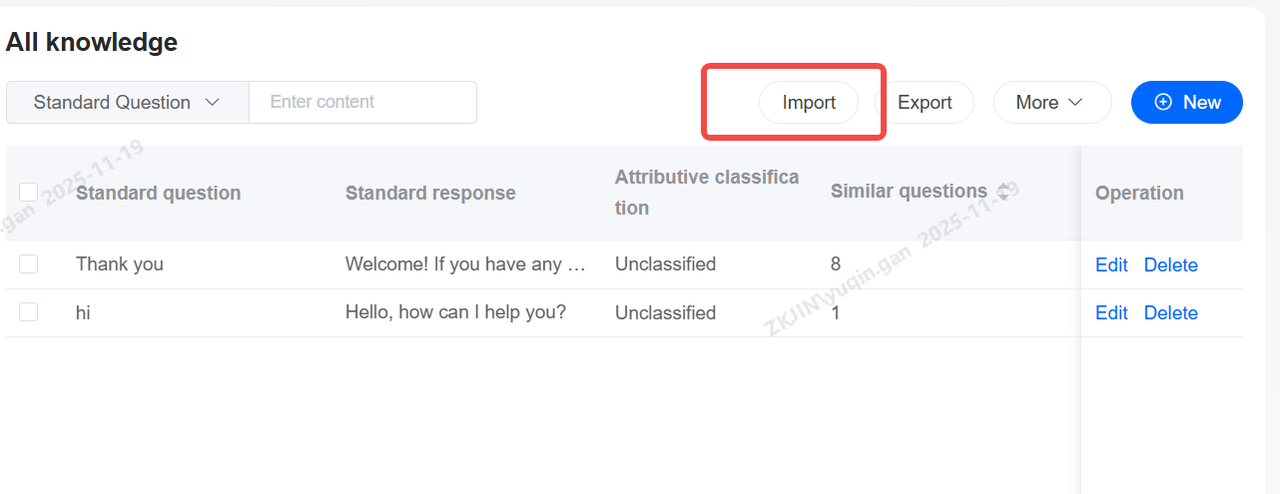Toggle the select-all checkbox in table header
The height and width of the screenshot is (494, 1280).
(29, 192)
